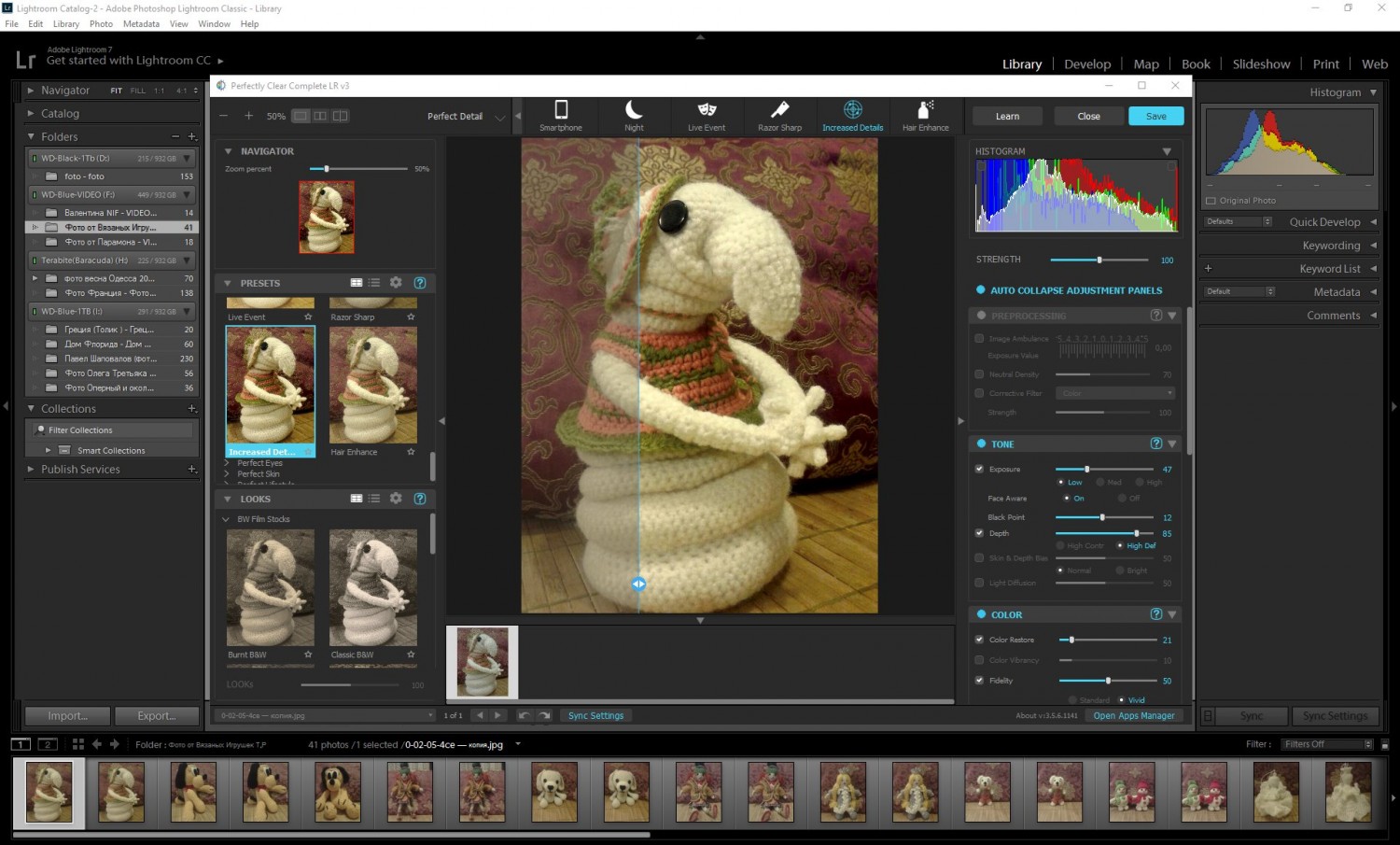The width and height of the screenshot is (1400, 845).
Task: Click the Learn button
Action: [1007, 116]
